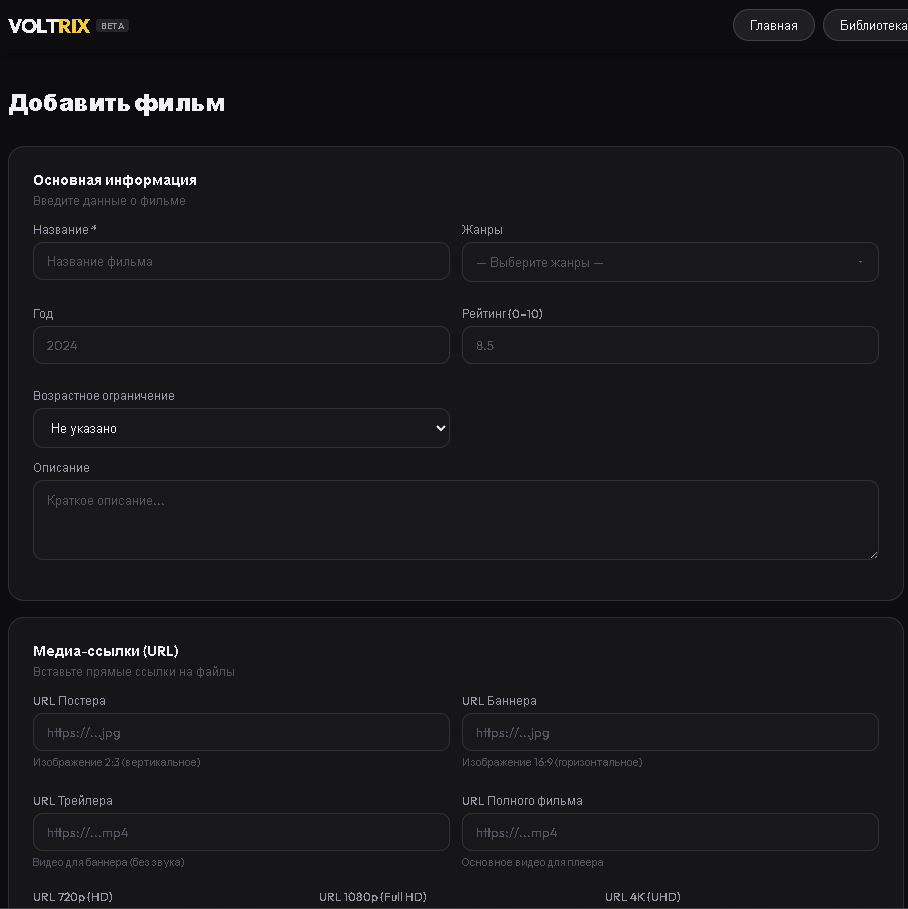The image size is (908, 909).
Task: Click the Медиа-ссылки (URL) section heading
Action: (106, 651)
